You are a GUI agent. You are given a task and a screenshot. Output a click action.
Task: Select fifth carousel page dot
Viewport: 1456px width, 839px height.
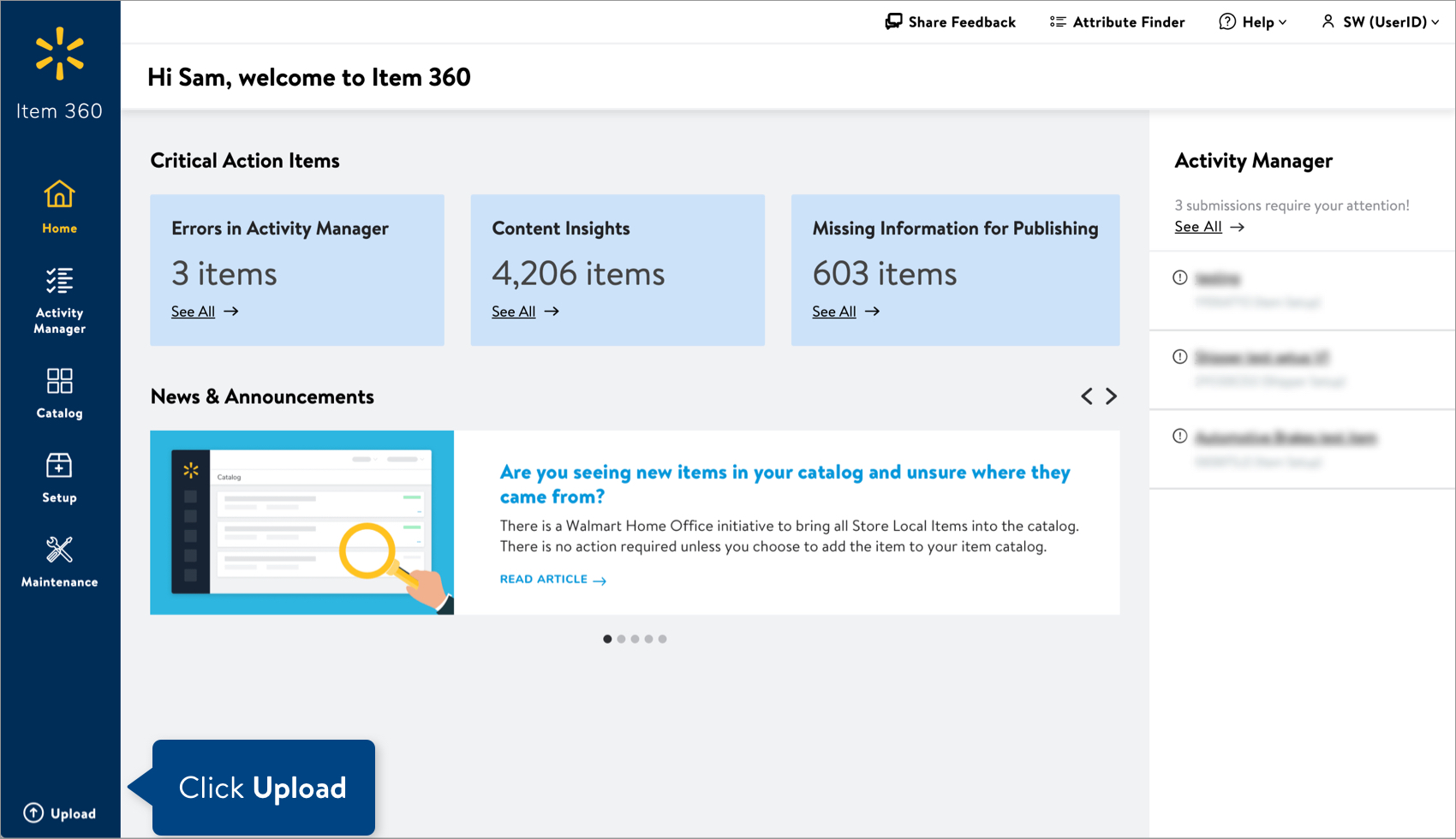pos(662,639)
